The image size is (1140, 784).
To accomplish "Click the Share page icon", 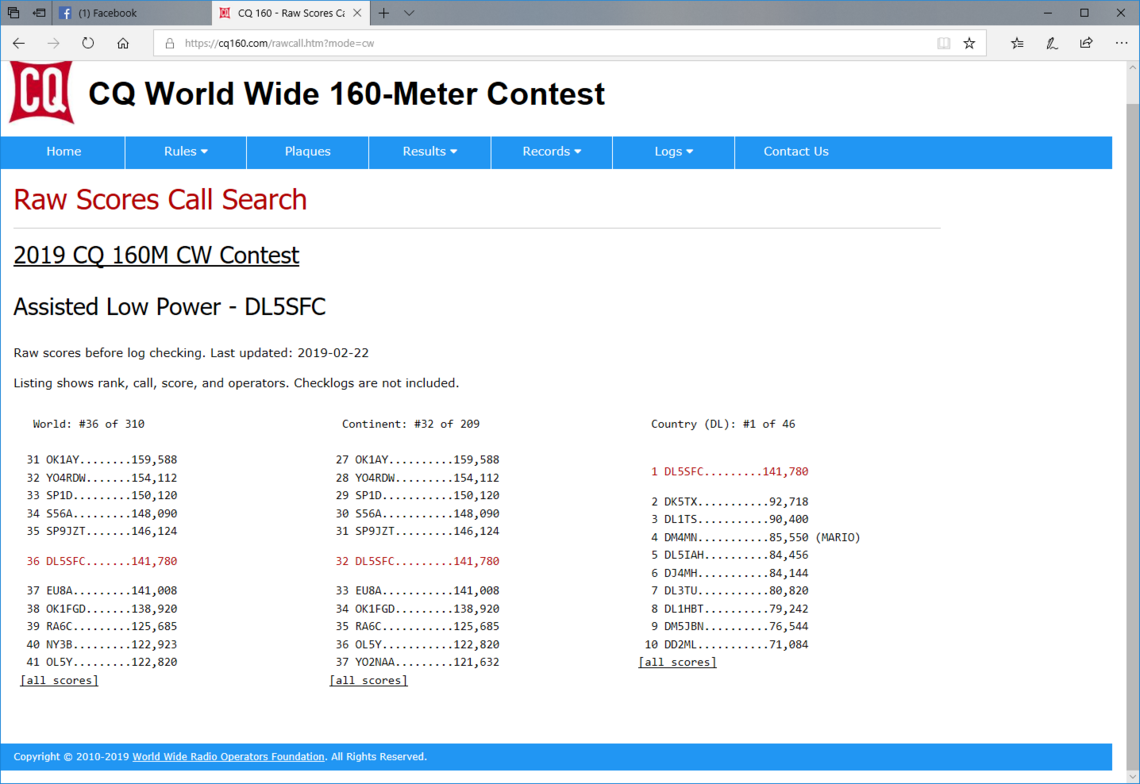I will coord(1086,44).
